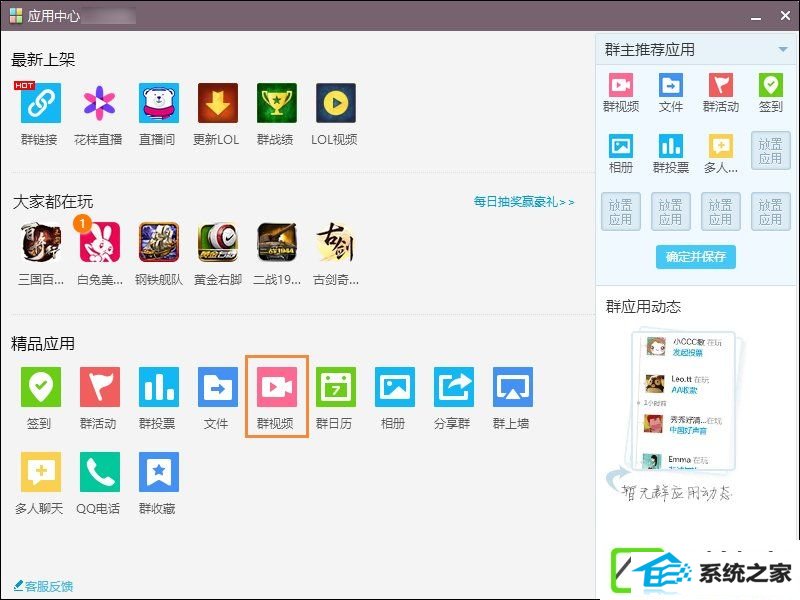
Task: Click the 确定并保存 button
Action: [696, 257]
